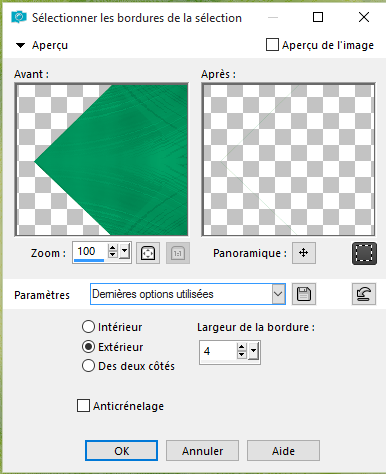386x474 pixels.
Task: Enable the Anticrénelage checkbox
Action: point(83,406)
